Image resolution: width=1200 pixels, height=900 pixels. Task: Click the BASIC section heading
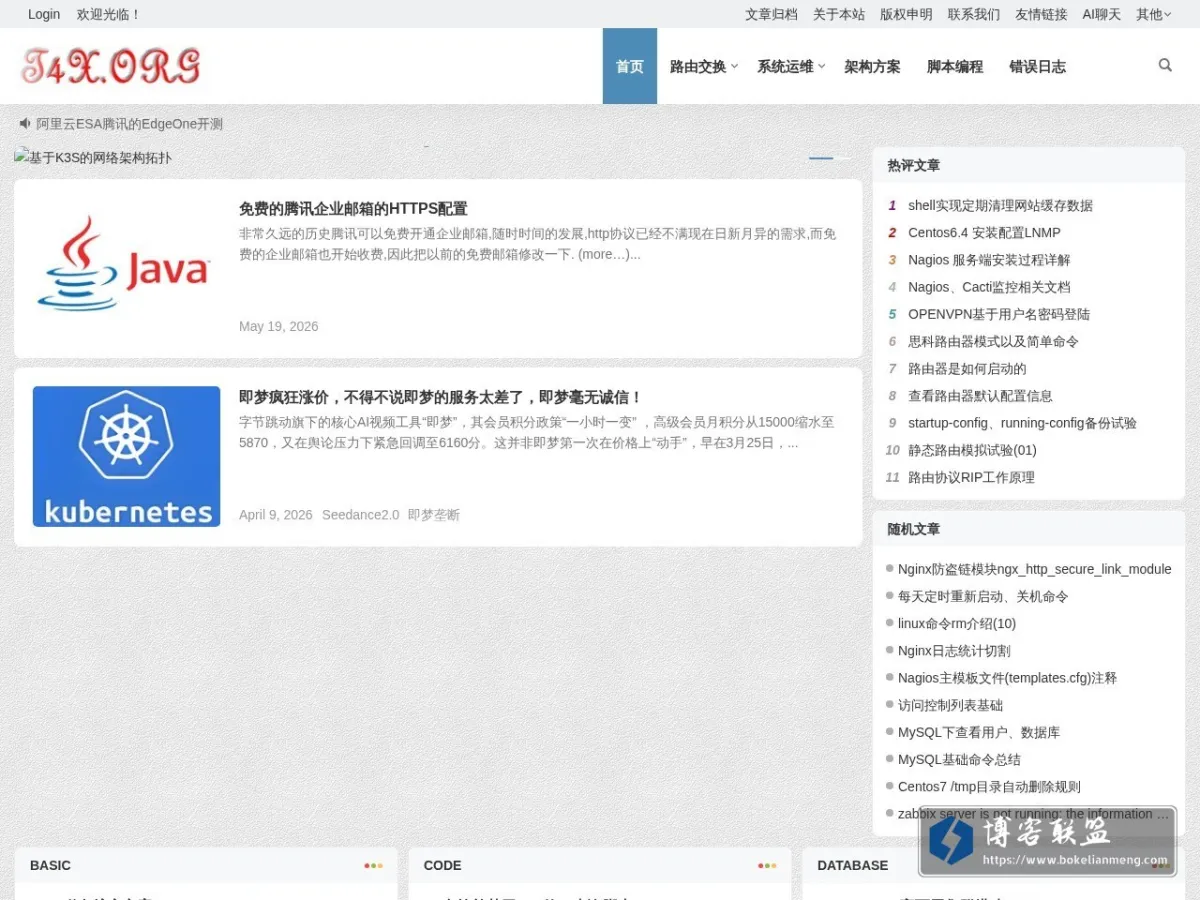(x=50, y=866)
